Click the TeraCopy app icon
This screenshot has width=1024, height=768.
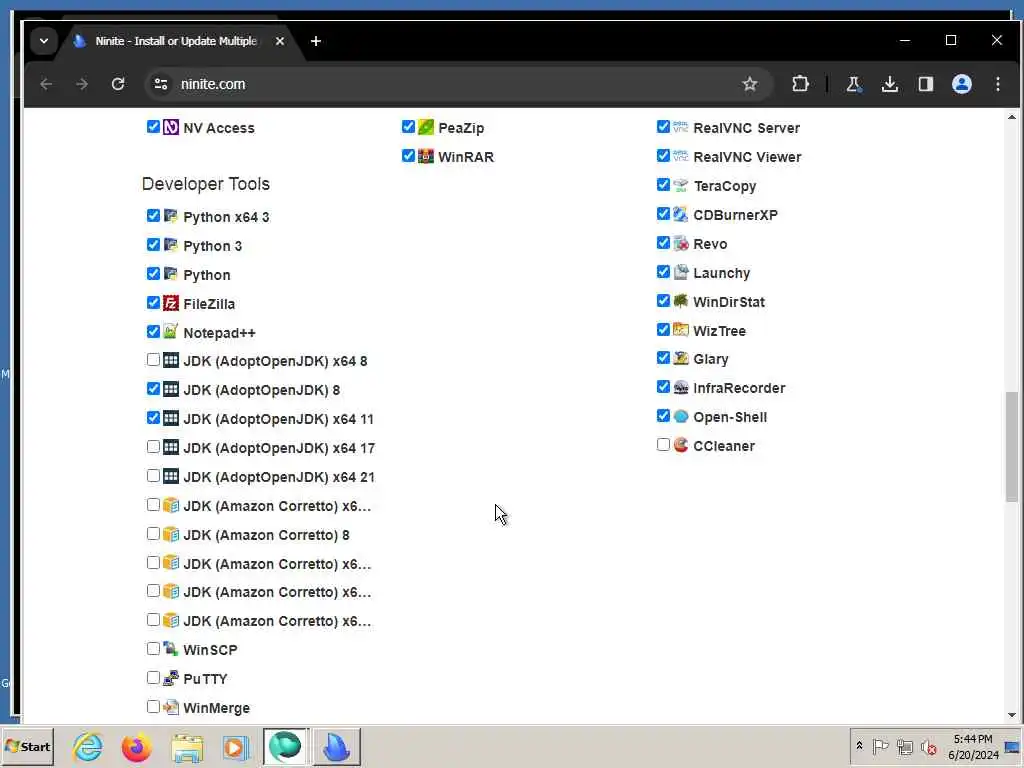[680, 185]
